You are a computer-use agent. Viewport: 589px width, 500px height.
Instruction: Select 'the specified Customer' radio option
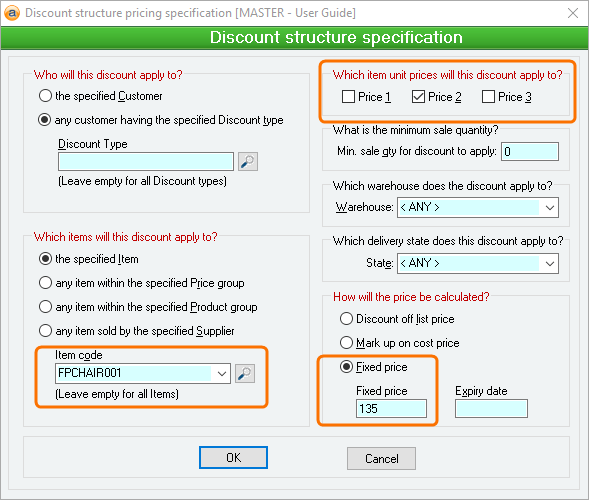[45, 96]
